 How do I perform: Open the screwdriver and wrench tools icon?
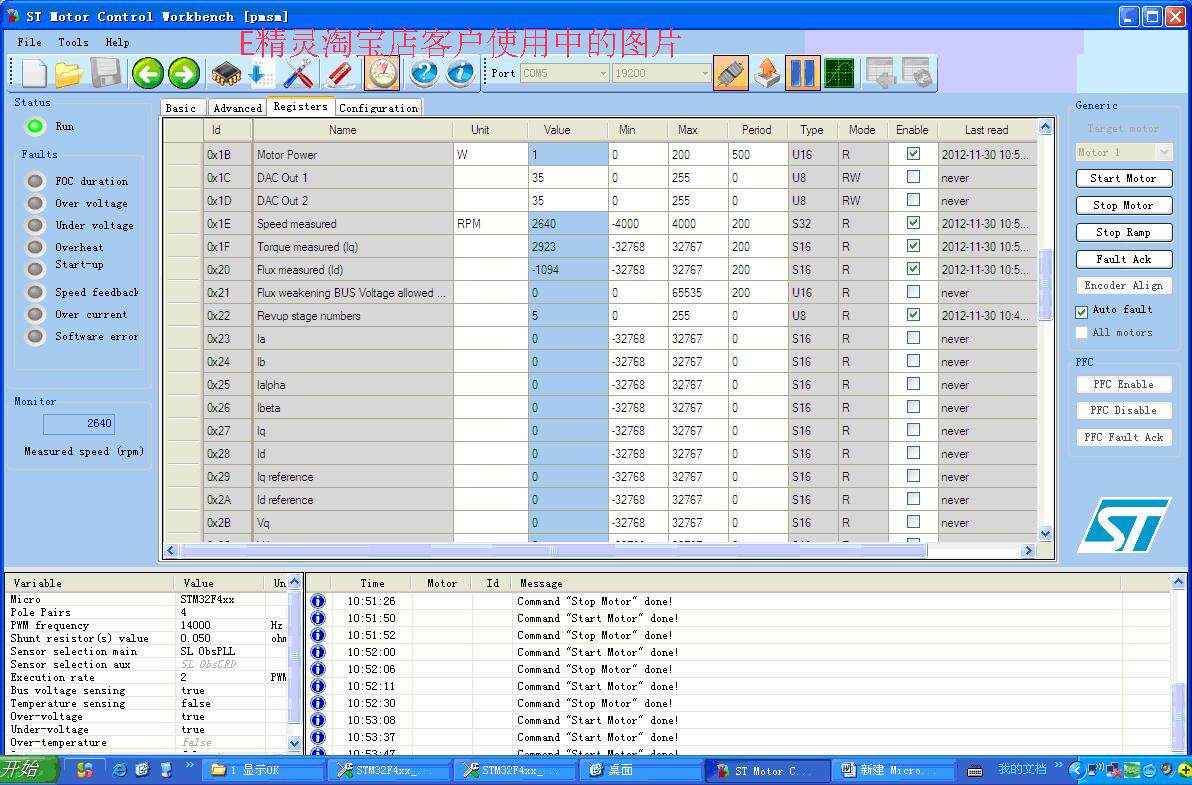(x=300, y=74)
